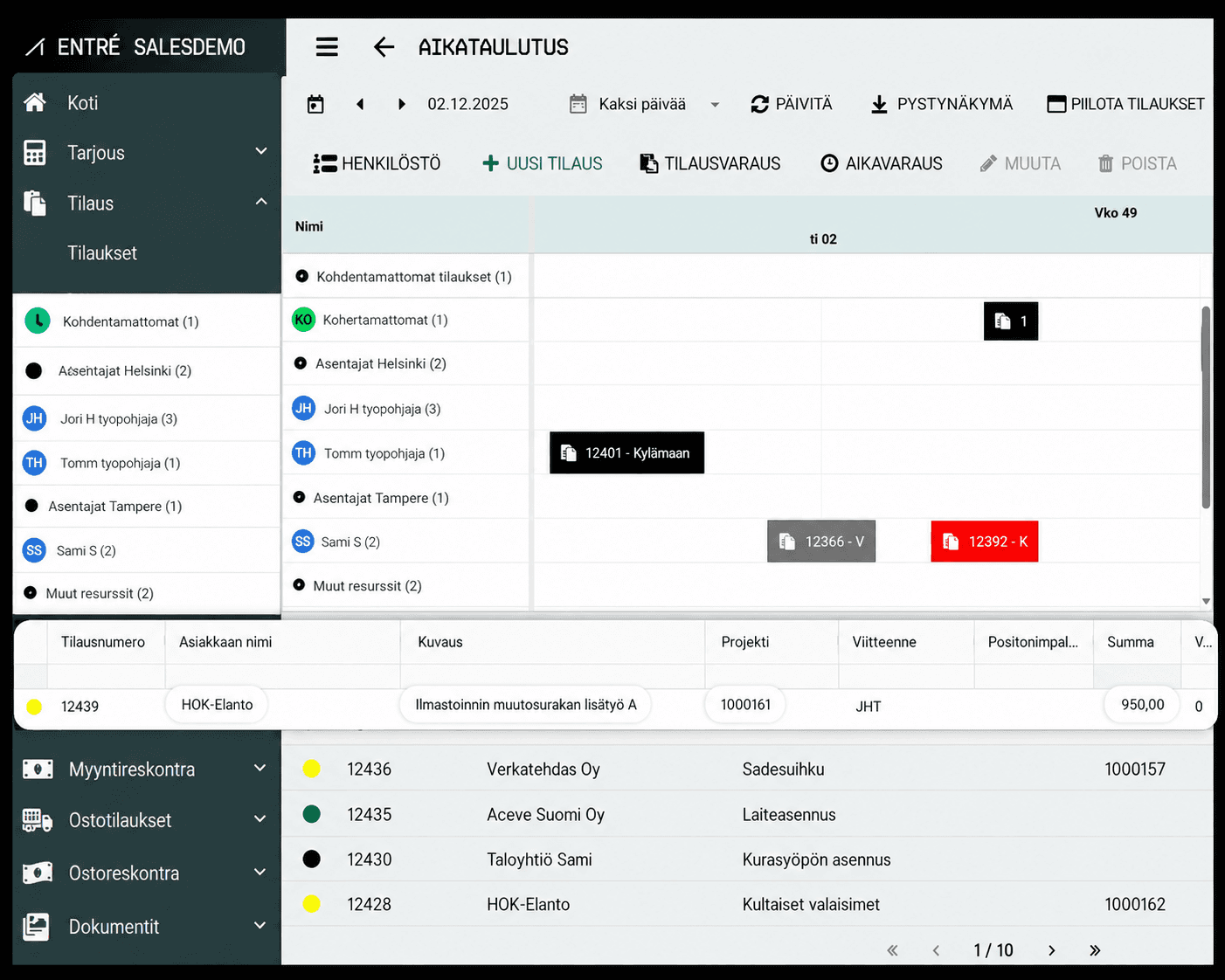Viewport: 1225px width, 980px height.
Task: Create new order with UUSI TILAUS
Action: pyautogui.click(x=543, y=163)
